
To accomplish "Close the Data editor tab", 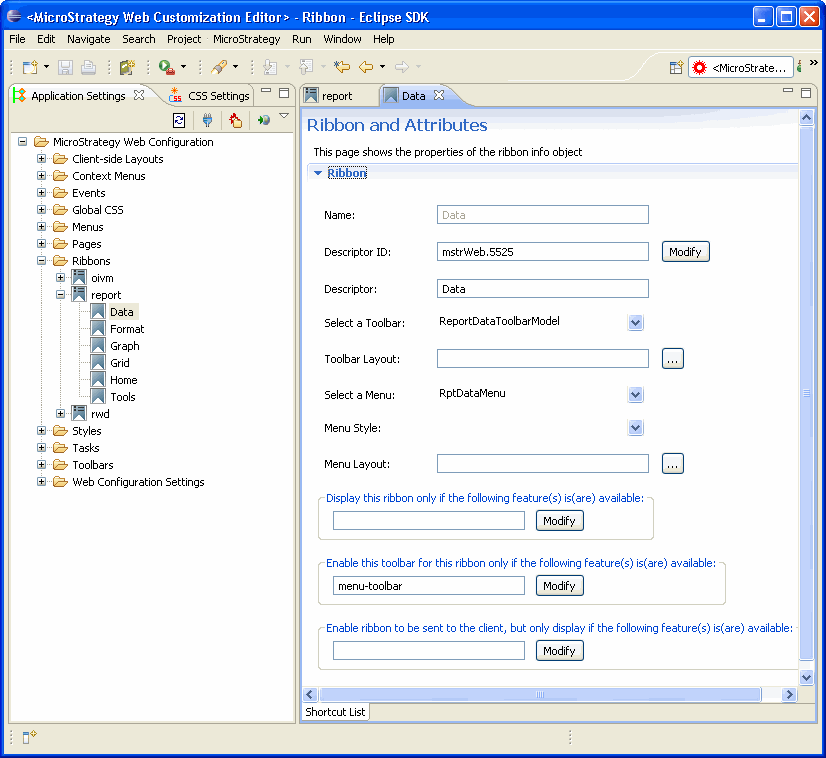I will 439,95.
